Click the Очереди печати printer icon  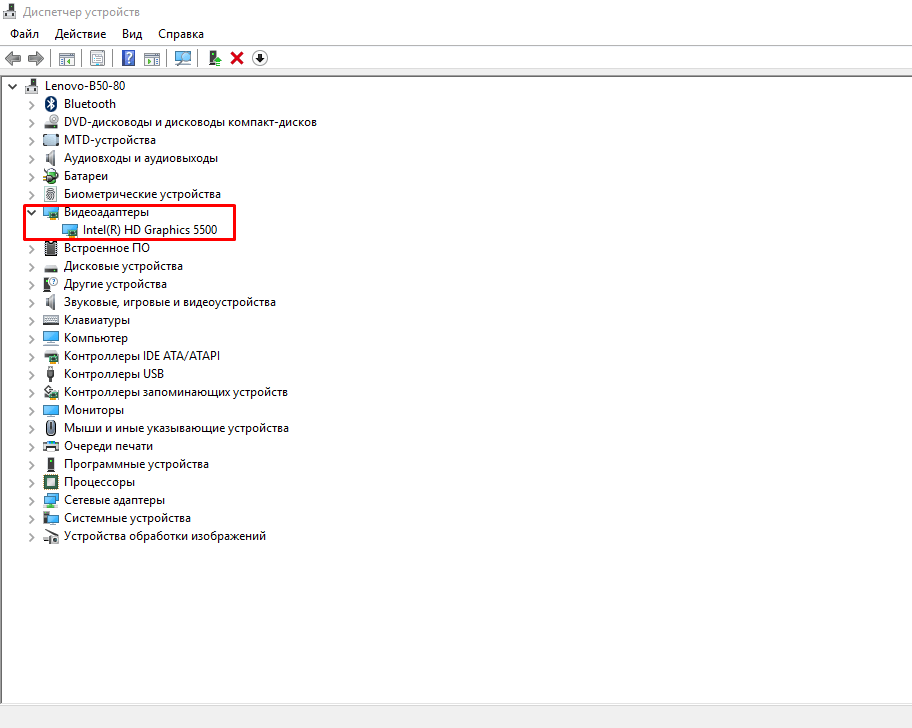point(51,447)
